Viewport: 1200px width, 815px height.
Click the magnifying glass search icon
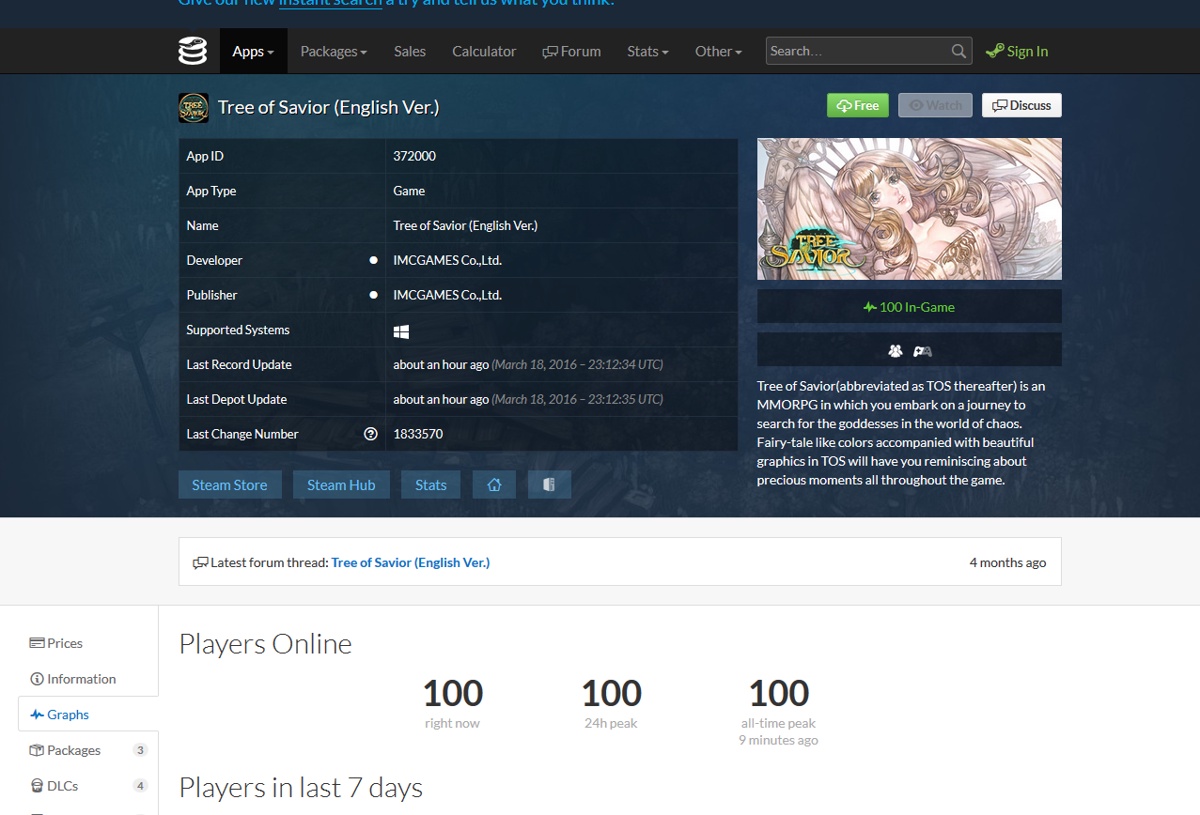(959, 51)
